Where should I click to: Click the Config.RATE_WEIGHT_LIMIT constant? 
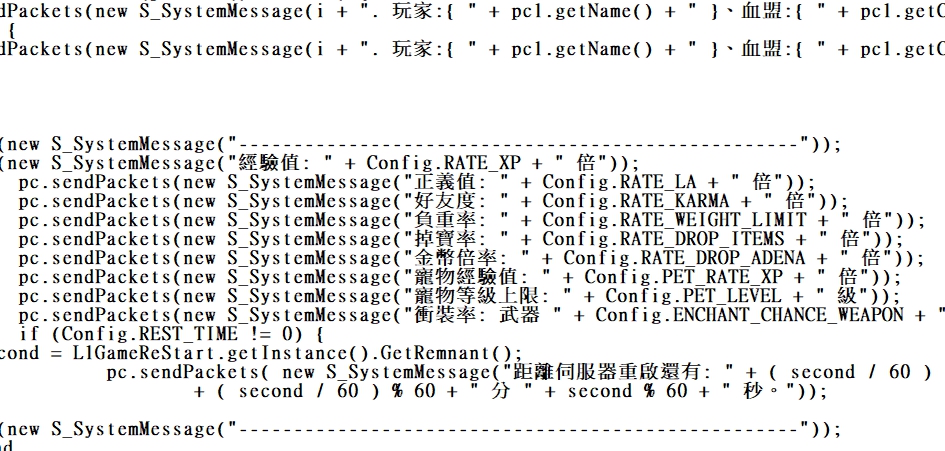click(x=674, y=220)
